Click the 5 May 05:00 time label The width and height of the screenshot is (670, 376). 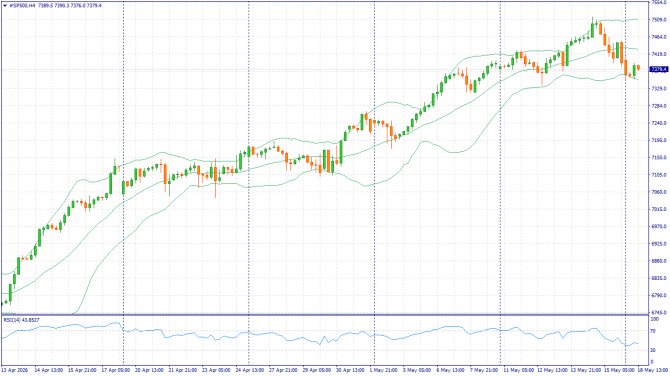tap(416, 370)
